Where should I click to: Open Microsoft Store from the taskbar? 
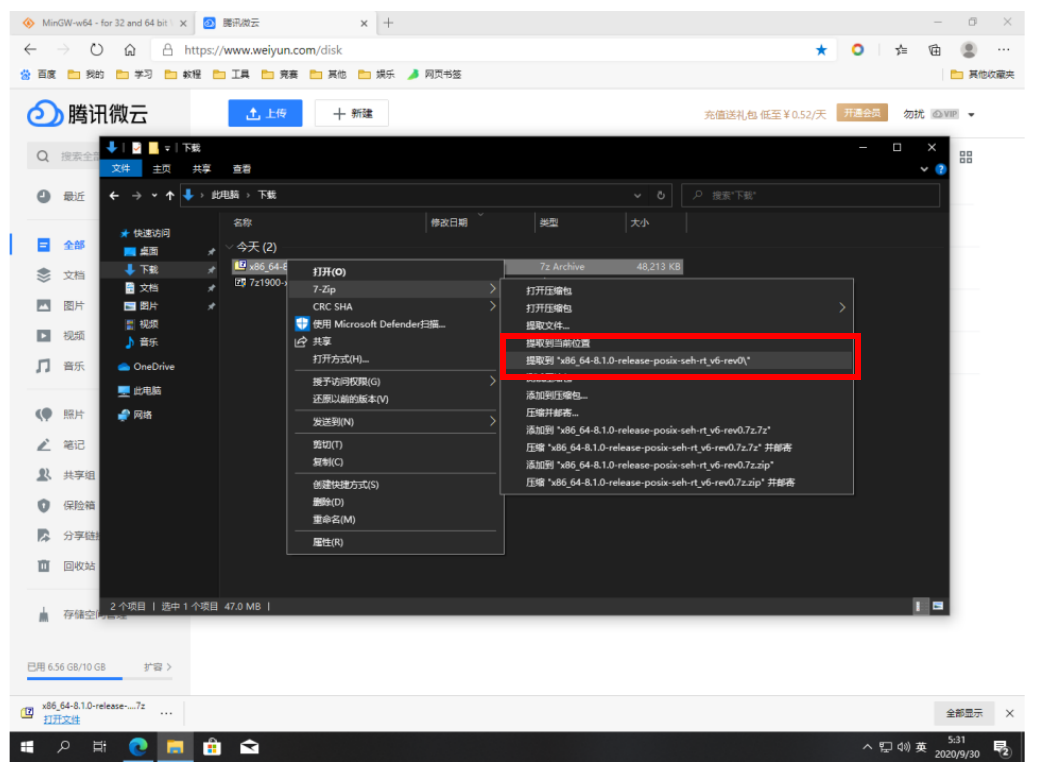[x=212, y=747]
